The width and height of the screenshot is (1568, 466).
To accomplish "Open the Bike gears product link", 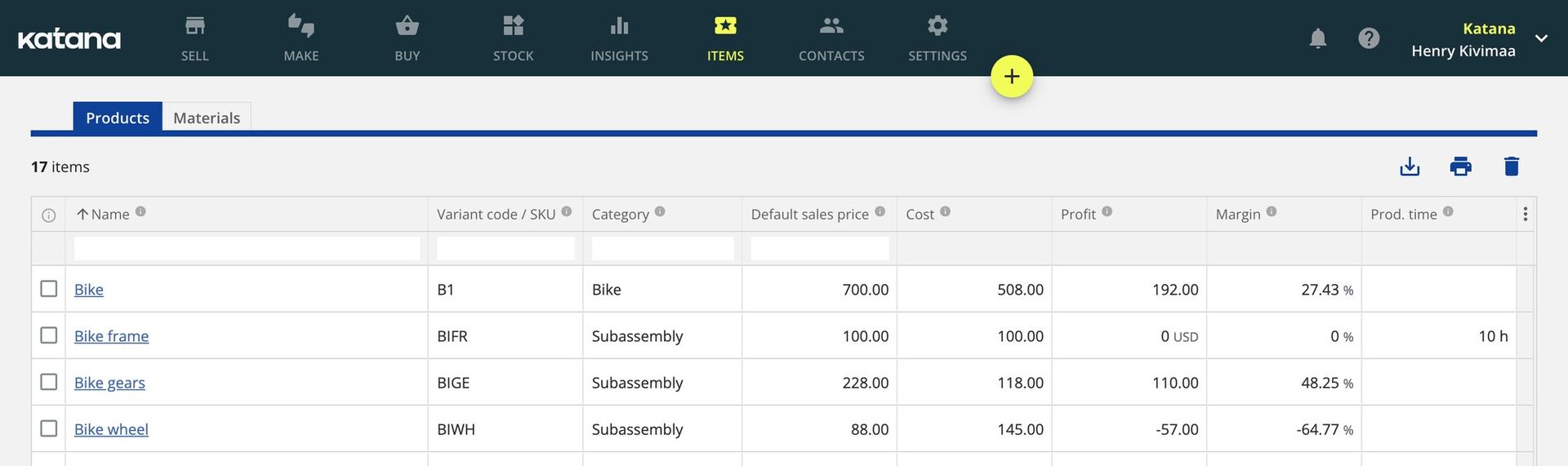I will pos(109,382).
